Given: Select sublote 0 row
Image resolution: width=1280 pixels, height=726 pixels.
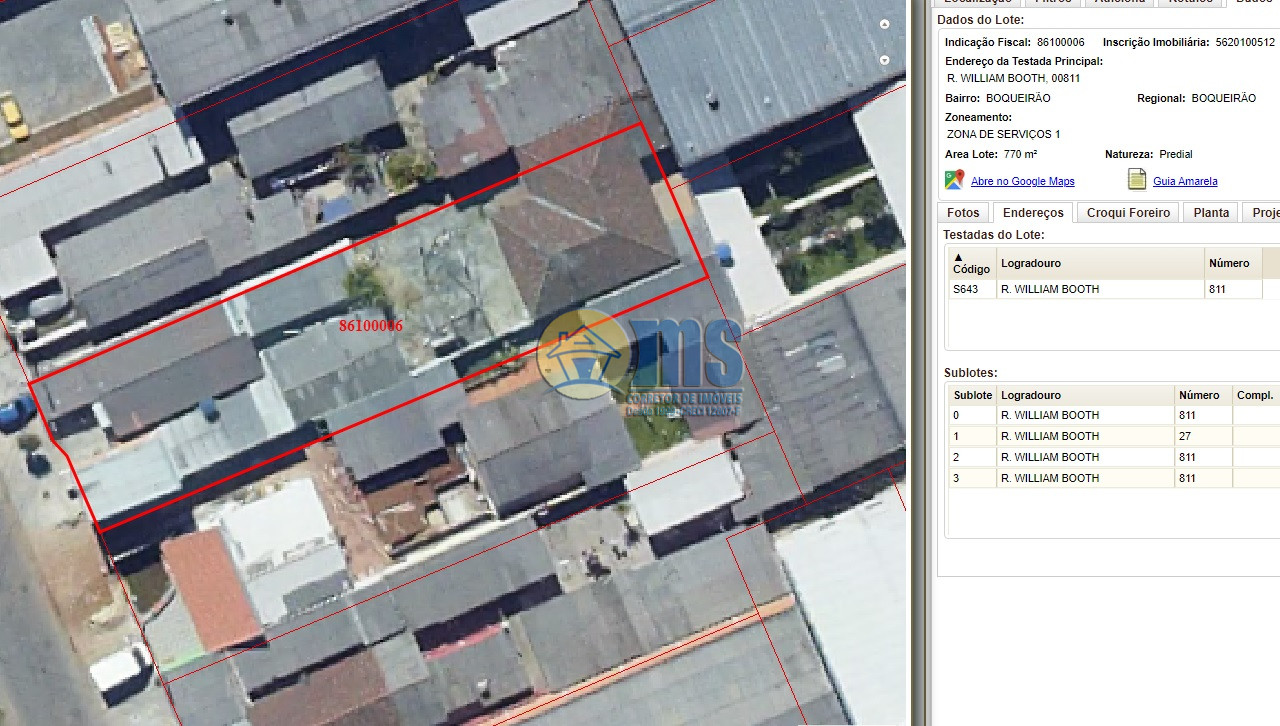Looking at the screenshot, I should tap(1114, 415).
